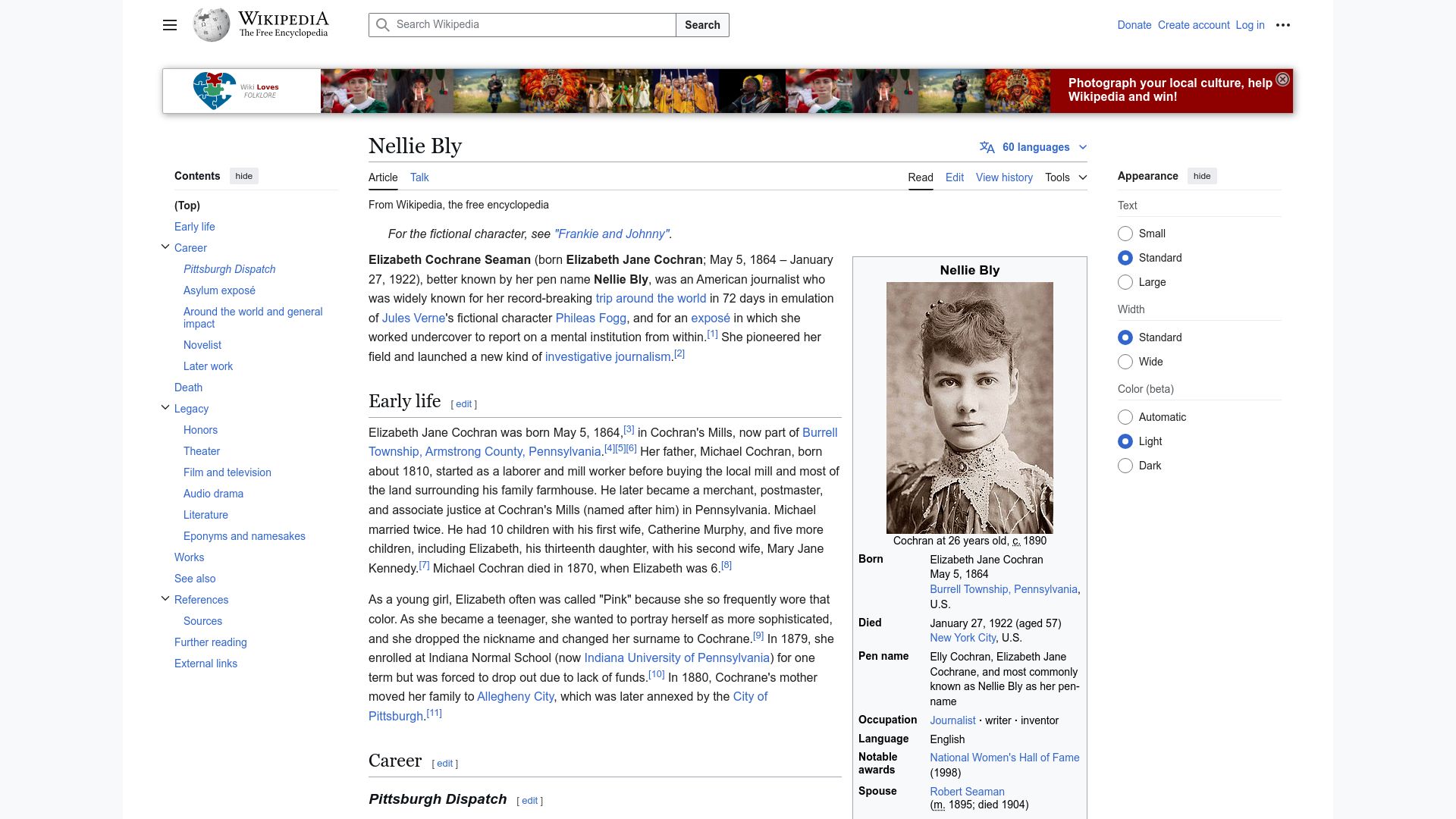Collapse the Career section in contents
The image size is (1456, 819).
[165, 247]
